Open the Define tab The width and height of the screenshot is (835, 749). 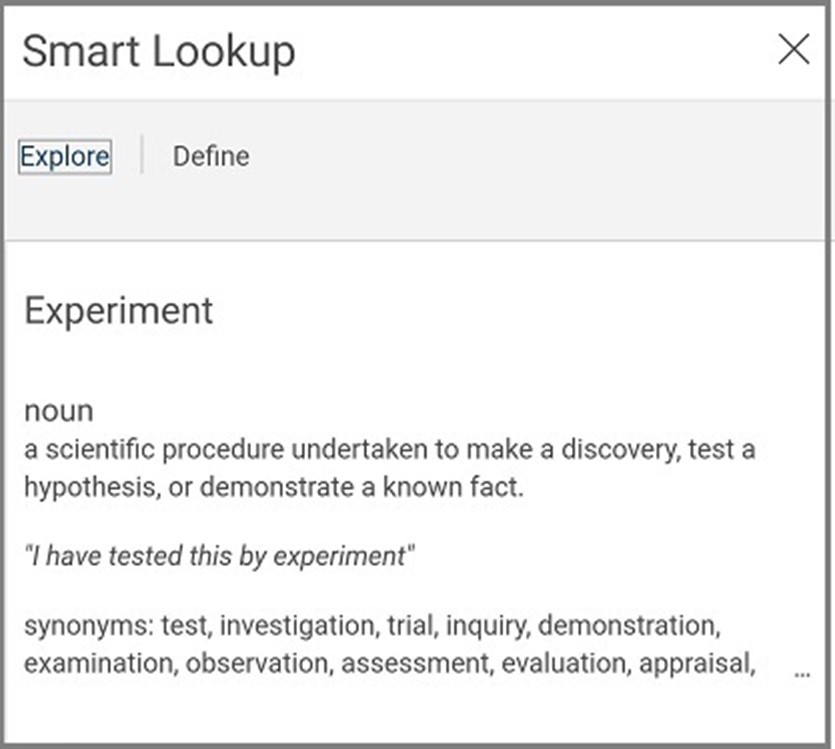pos(211,157)
